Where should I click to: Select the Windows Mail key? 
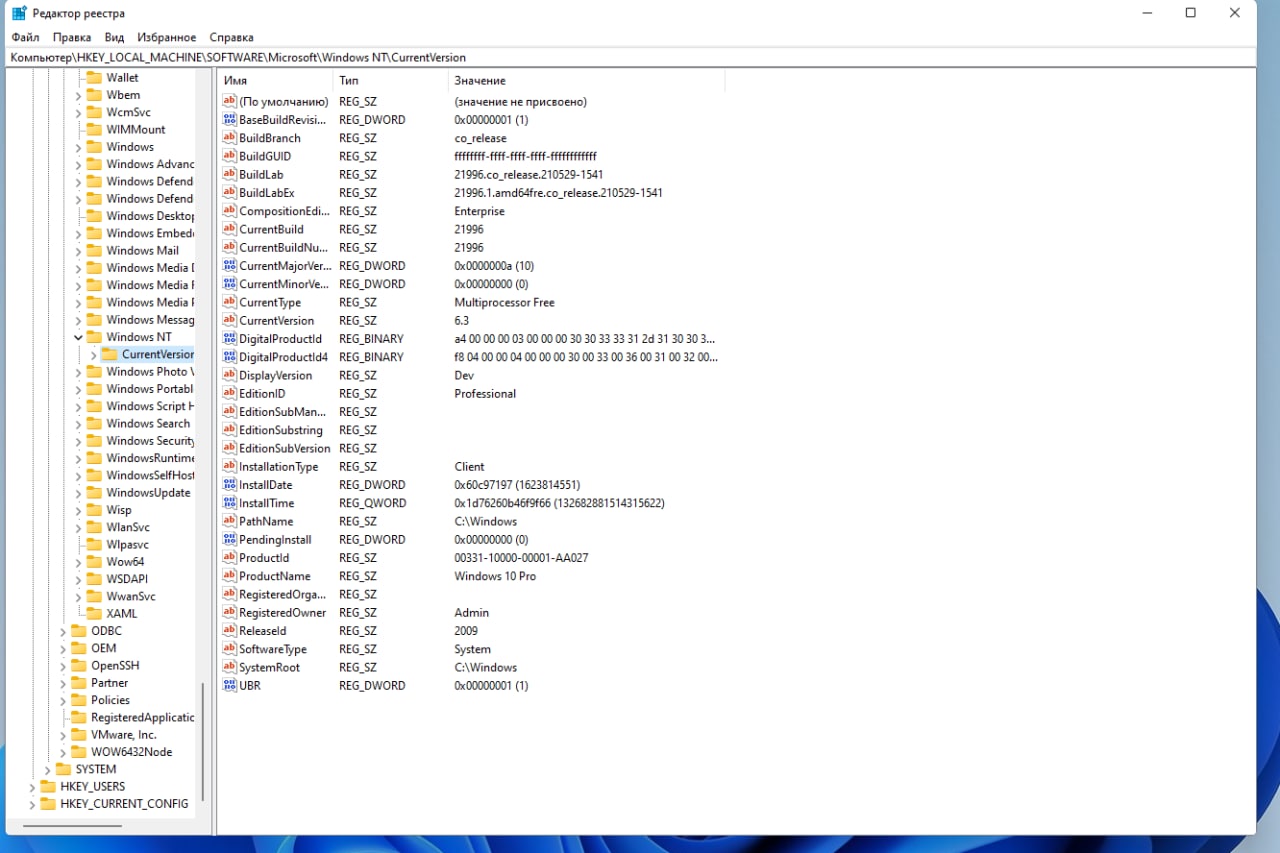142,250
